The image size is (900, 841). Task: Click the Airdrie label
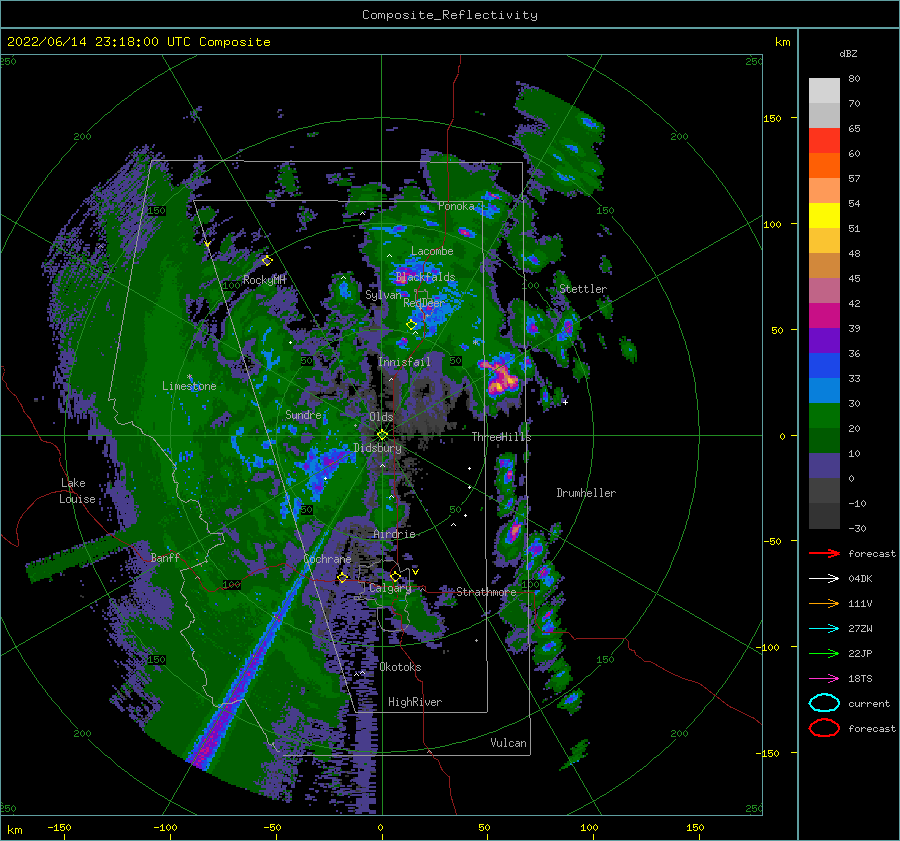pos(394,534)
